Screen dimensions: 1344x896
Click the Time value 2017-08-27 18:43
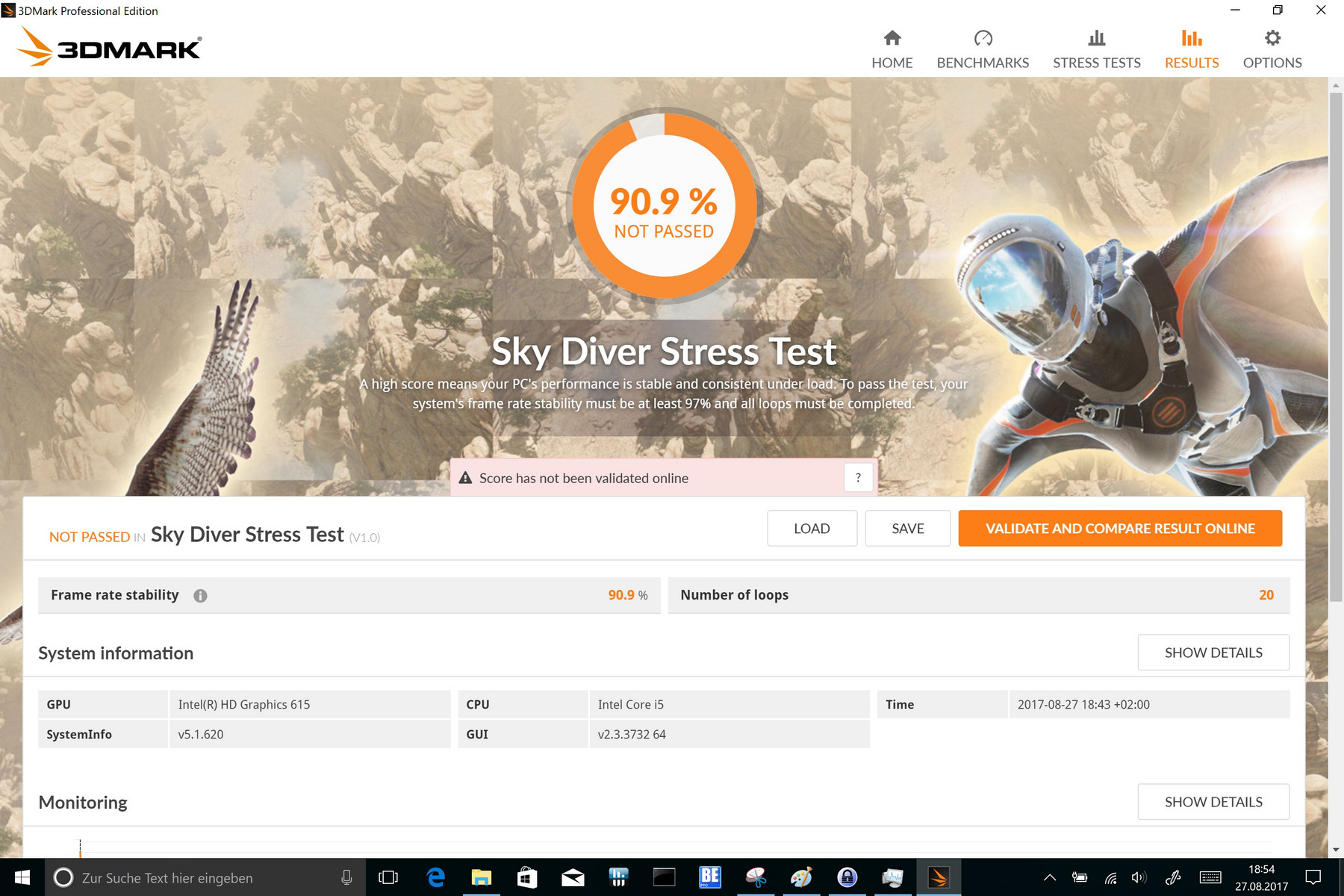pyautogui.click(x=1083, y=705)
